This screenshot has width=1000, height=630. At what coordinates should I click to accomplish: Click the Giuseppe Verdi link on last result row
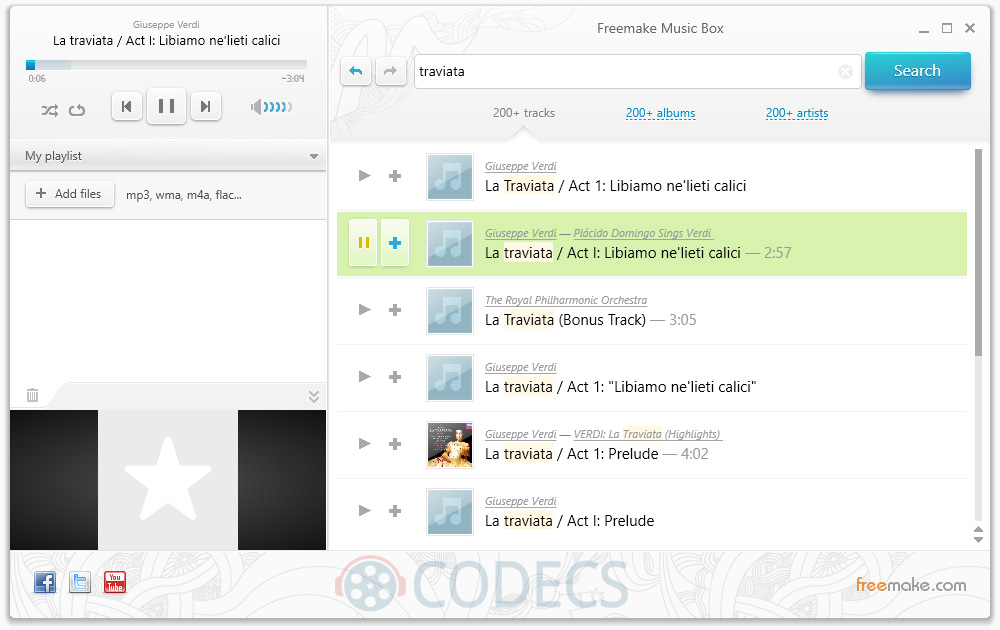point(520,501)
